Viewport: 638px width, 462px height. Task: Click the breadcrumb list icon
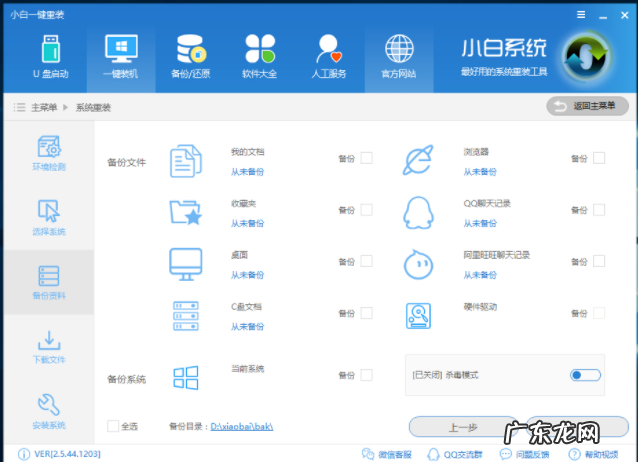click(19, 107)
